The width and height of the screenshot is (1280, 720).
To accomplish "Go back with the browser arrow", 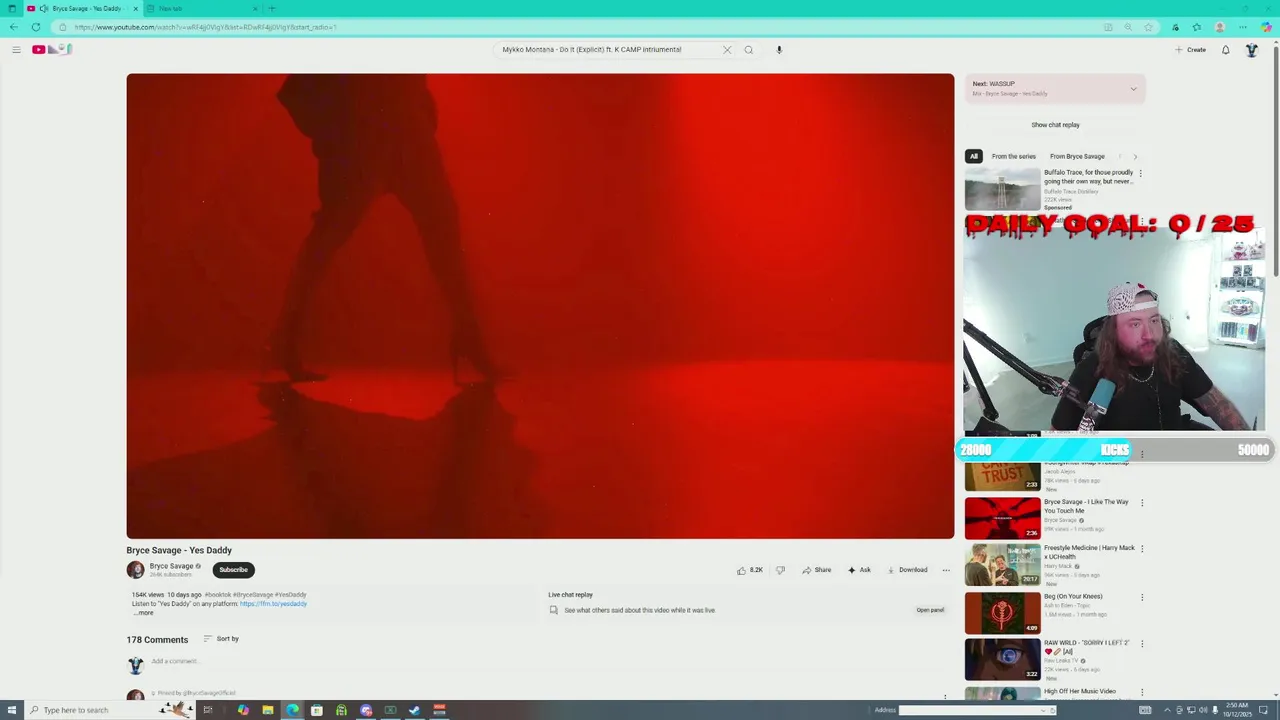I will pos(13,27).
